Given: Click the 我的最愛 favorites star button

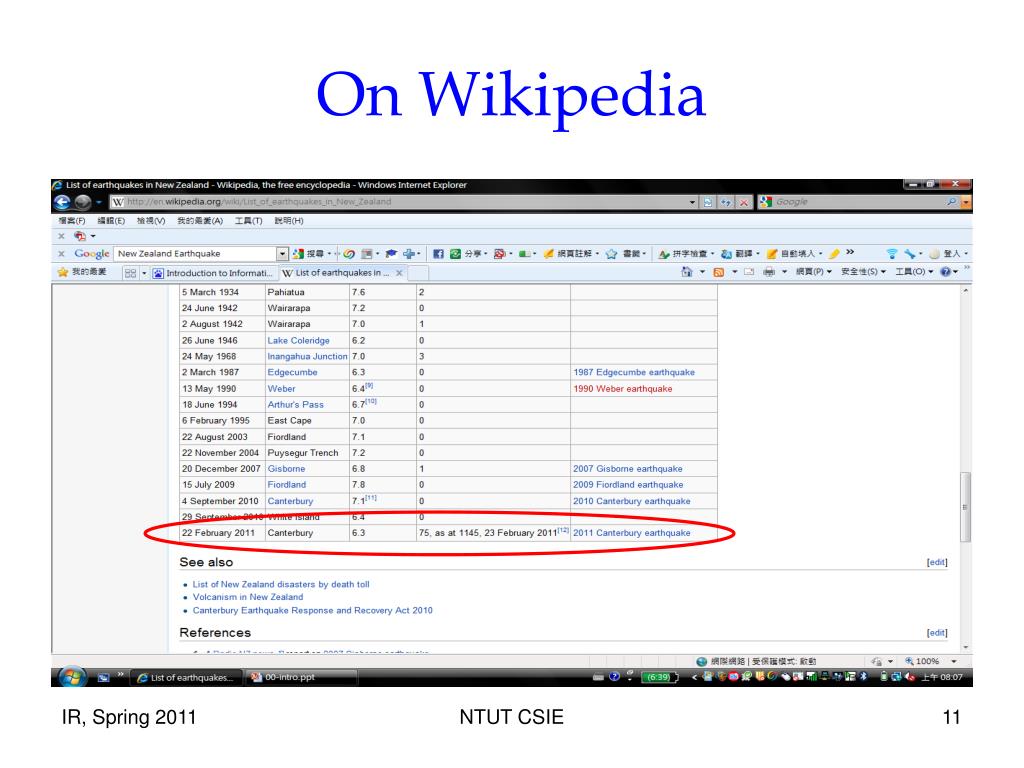Looking at the screenshot, I should tap(82, 272).
